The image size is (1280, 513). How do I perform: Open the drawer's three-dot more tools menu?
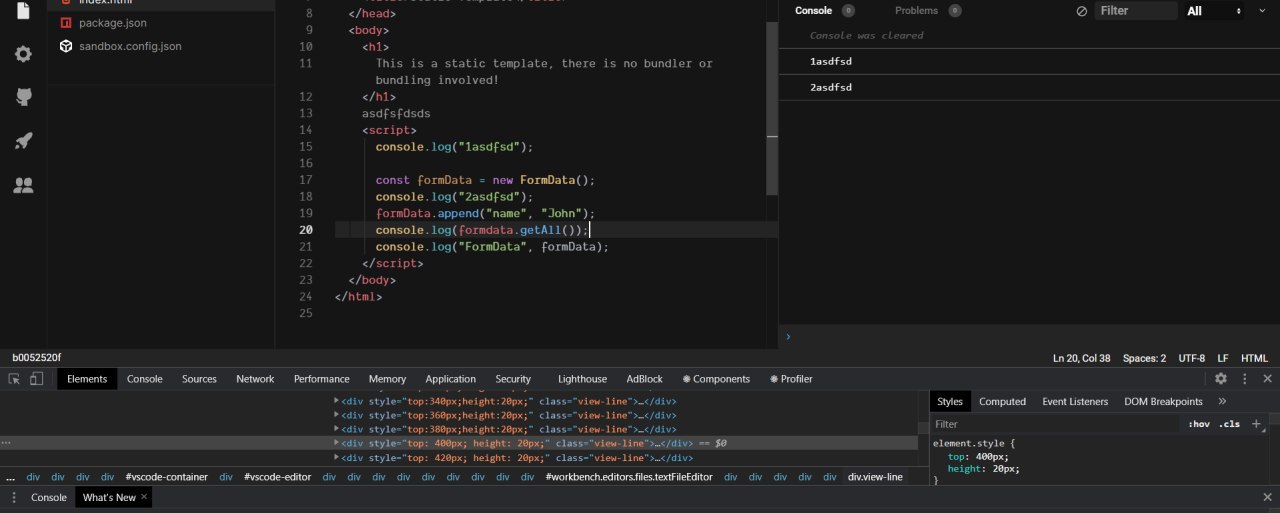point(13,497)
